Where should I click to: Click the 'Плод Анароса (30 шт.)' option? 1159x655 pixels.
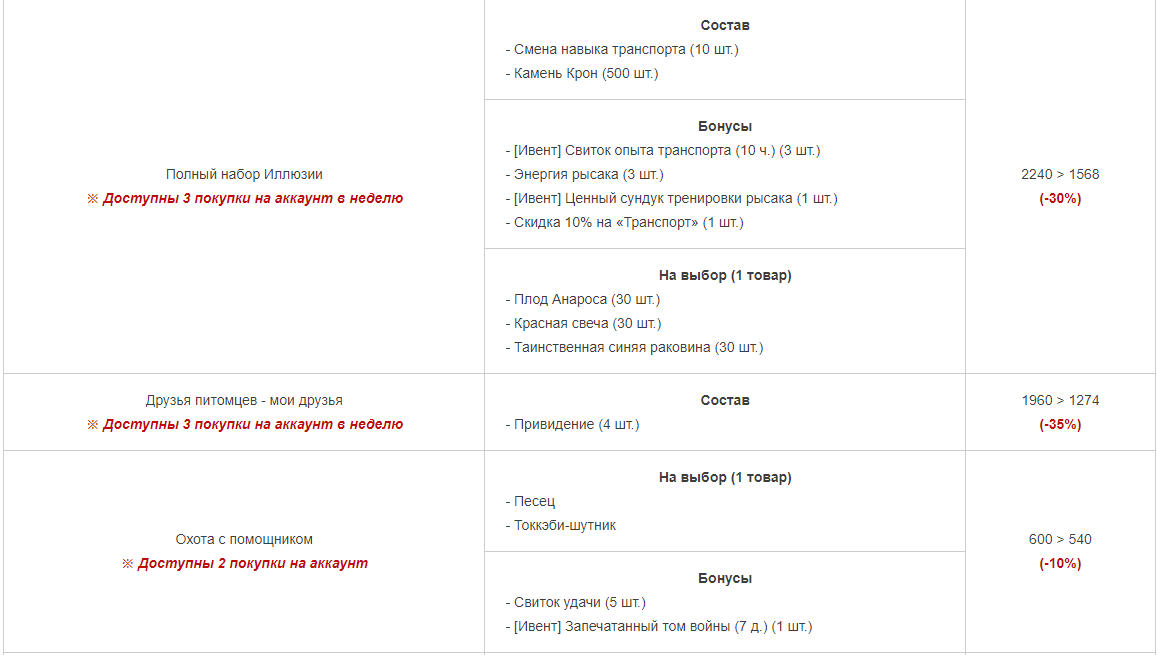(582, 299)
